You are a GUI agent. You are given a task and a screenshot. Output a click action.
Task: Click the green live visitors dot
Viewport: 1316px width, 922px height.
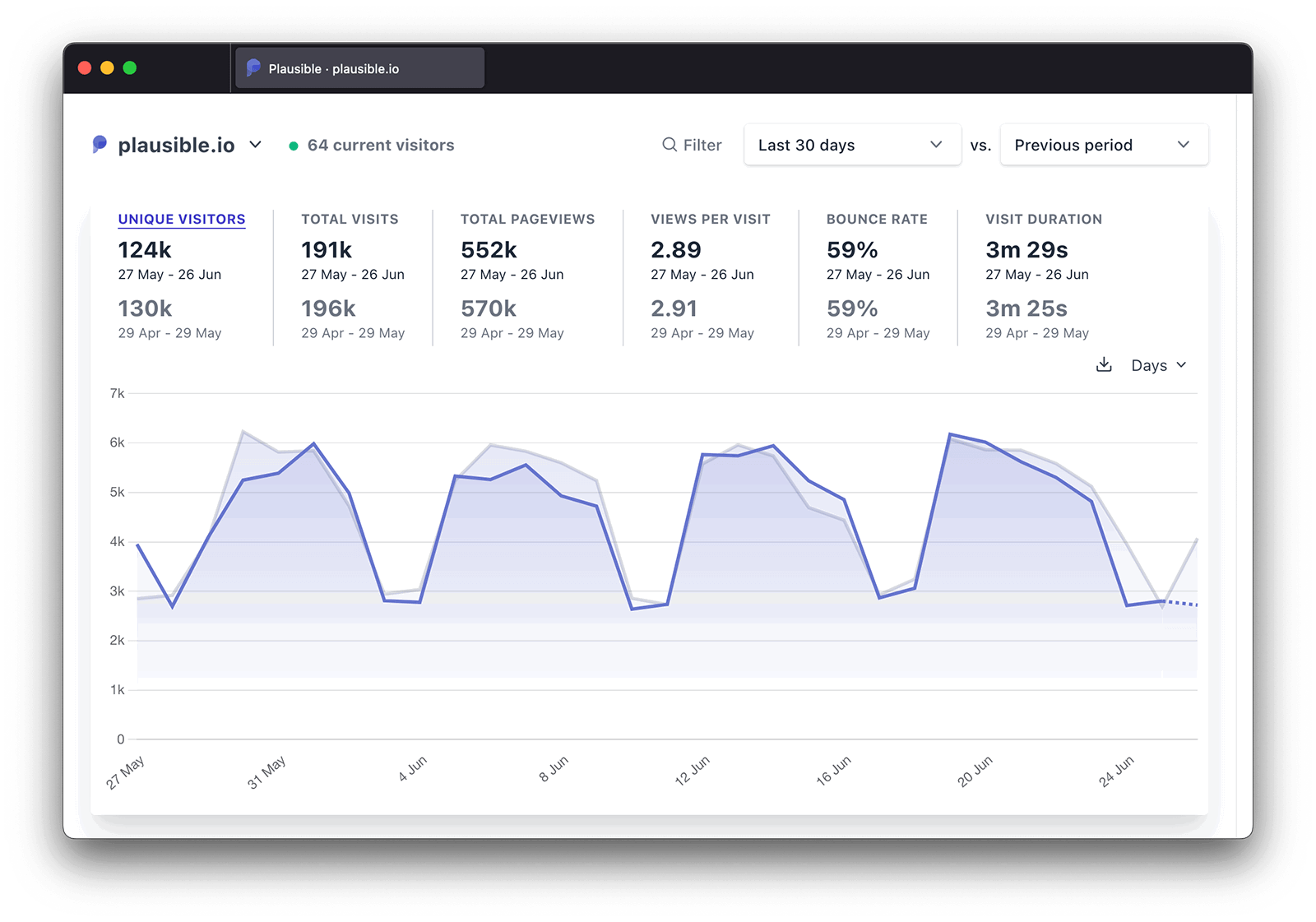(x=293, y=145)
